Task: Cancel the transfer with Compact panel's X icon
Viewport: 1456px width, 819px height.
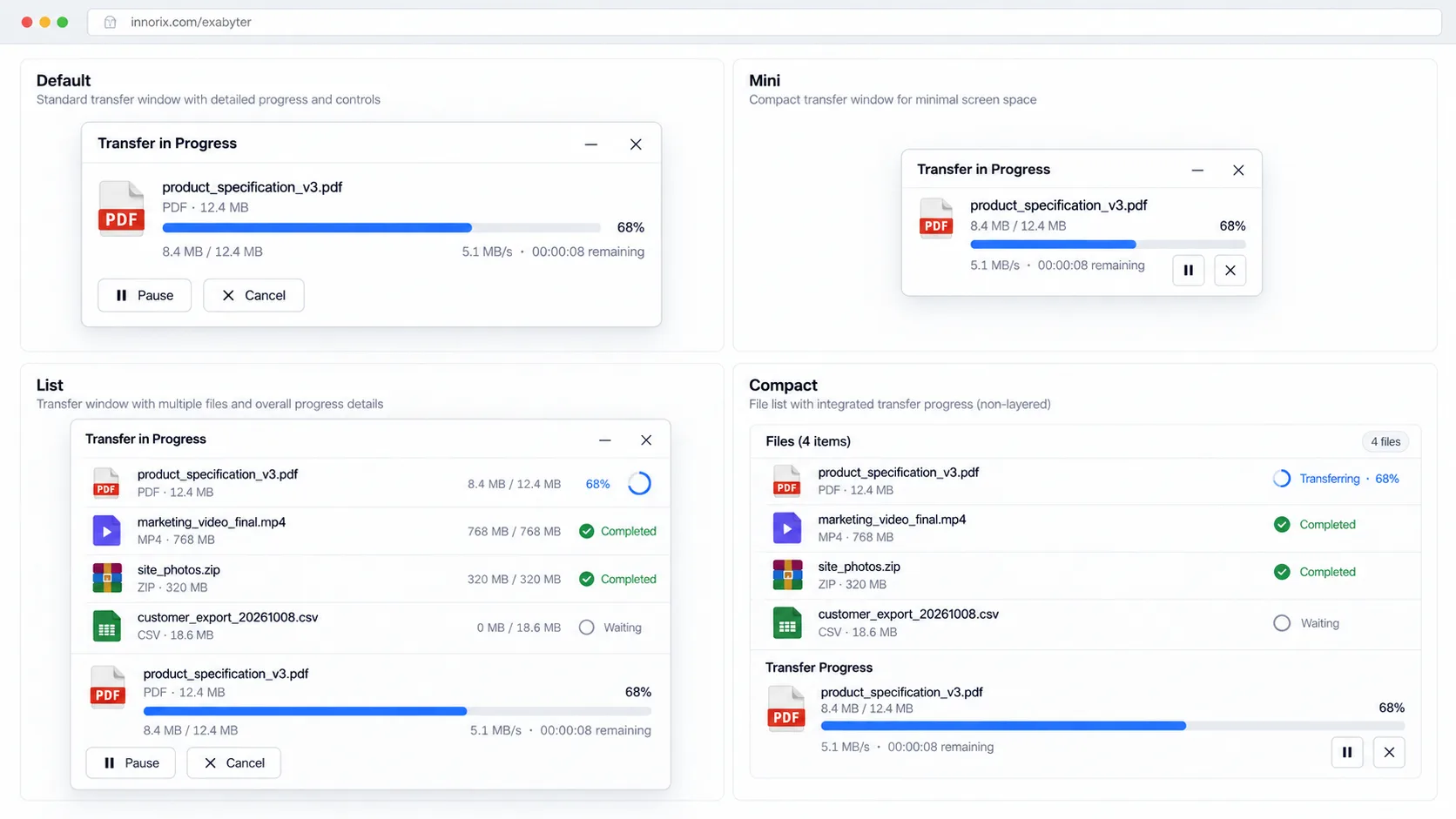Action: [x=1389, y=753]
